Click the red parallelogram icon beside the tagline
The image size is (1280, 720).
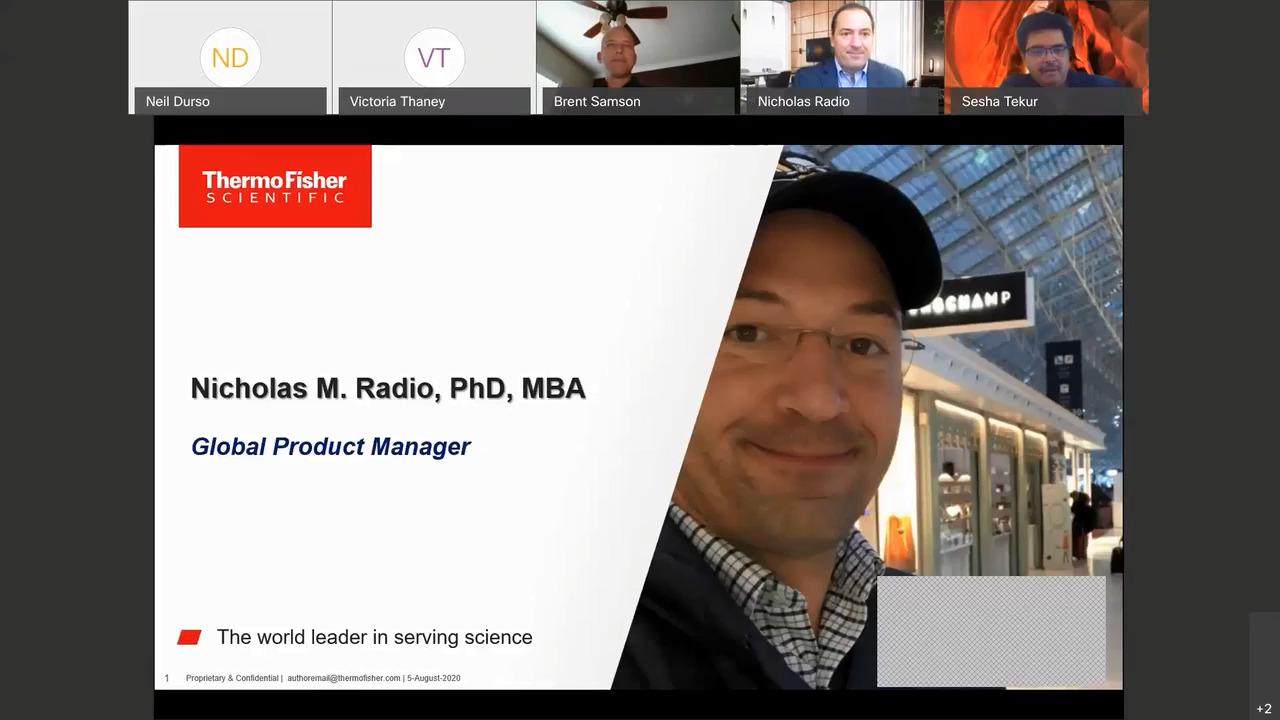[189, 637]
